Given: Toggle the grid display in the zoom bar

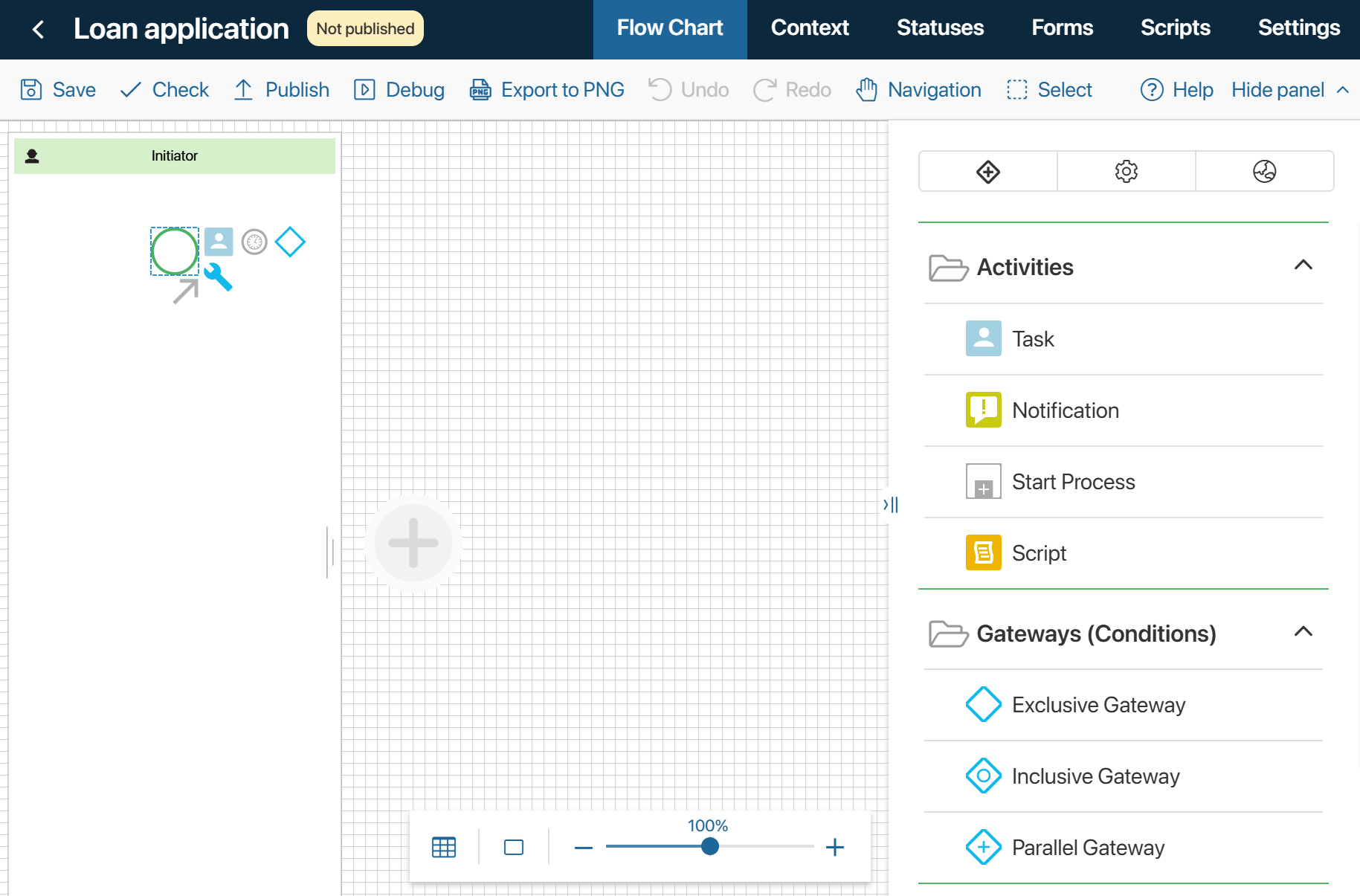Looking at the screenshot, I should tap(443, 847).
